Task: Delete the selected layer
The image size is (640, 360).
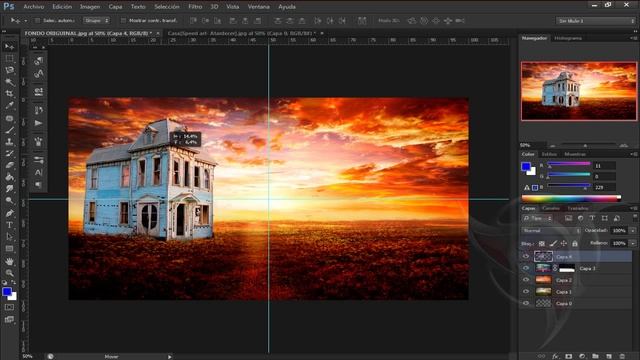Action: click(x=622, y=356)
